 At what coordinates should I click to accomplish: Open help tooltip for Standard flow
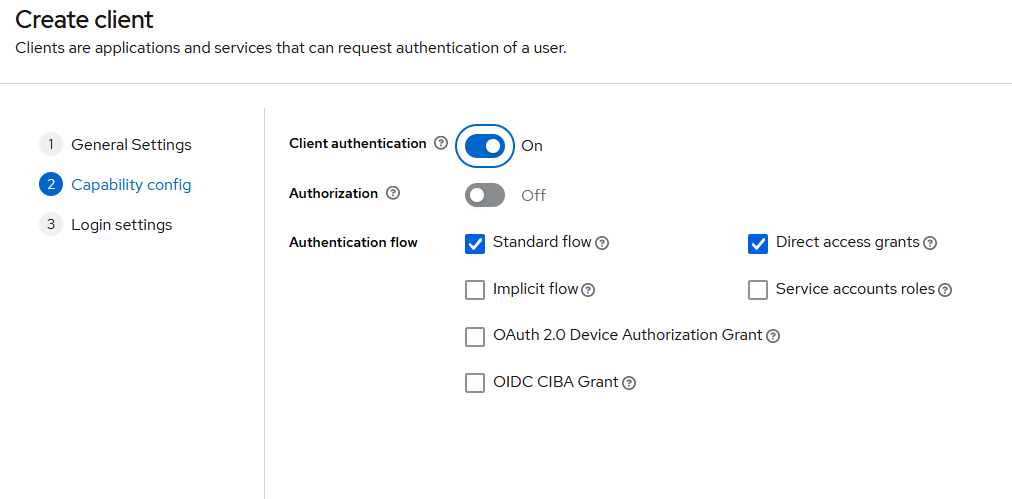(602, 243)
